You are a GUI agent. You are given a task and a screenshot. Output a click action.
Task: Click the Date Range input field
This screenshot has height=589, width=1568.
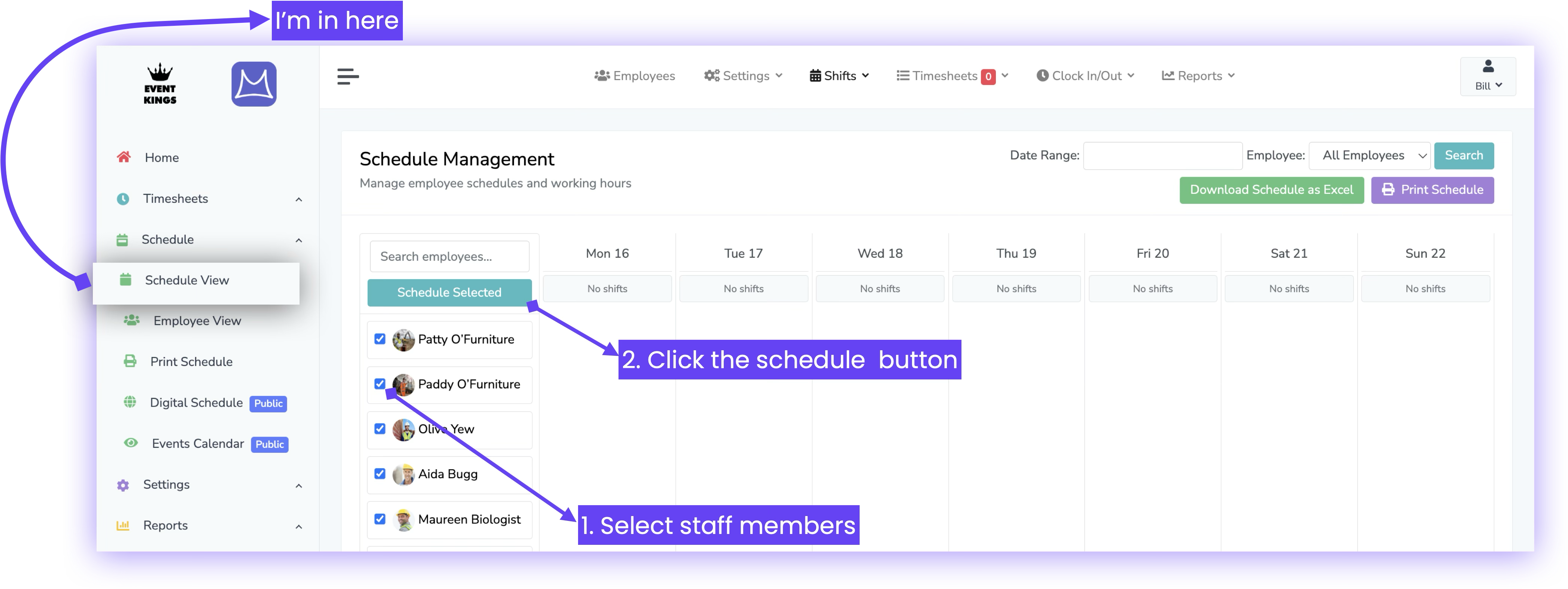tap(1163, 156)
